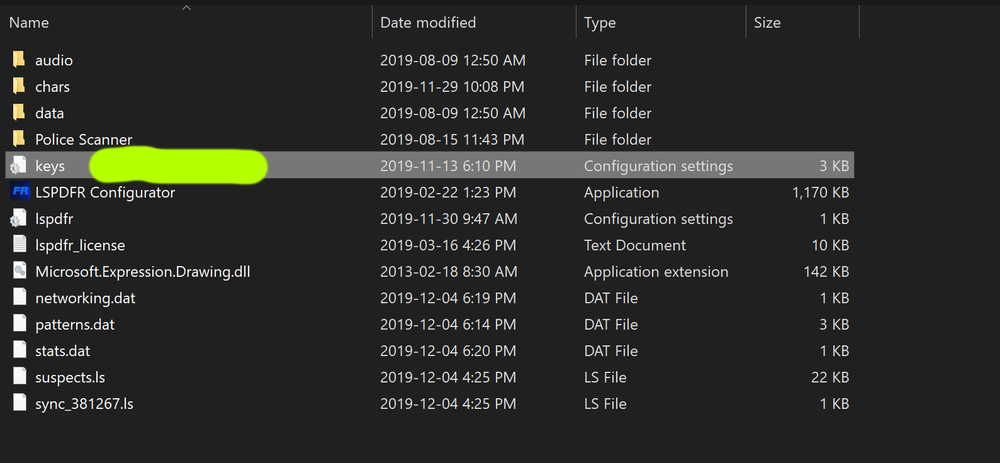Sort files by the Type column
The image size is (1000, 463).
click(601, 22)
